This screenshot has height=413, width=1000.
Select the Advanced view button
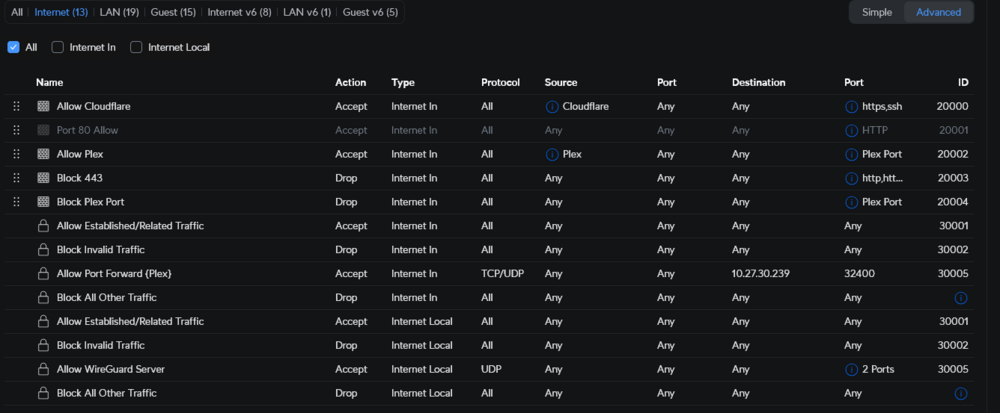tap(938, 12)
